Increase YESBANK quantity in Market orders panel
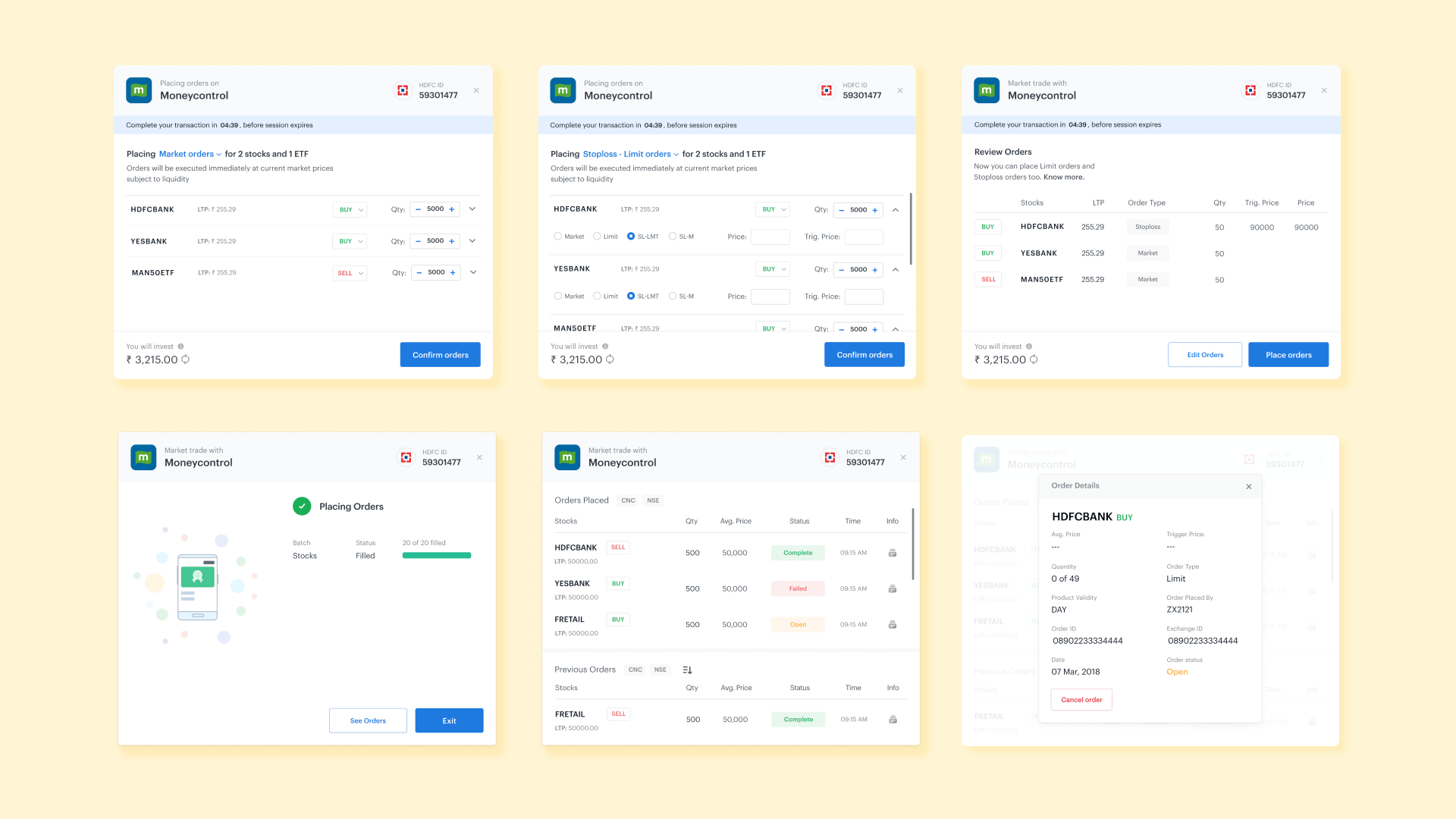Viewport: 1456px width, 819px height. pyautogui.click(x=452, y=241)
